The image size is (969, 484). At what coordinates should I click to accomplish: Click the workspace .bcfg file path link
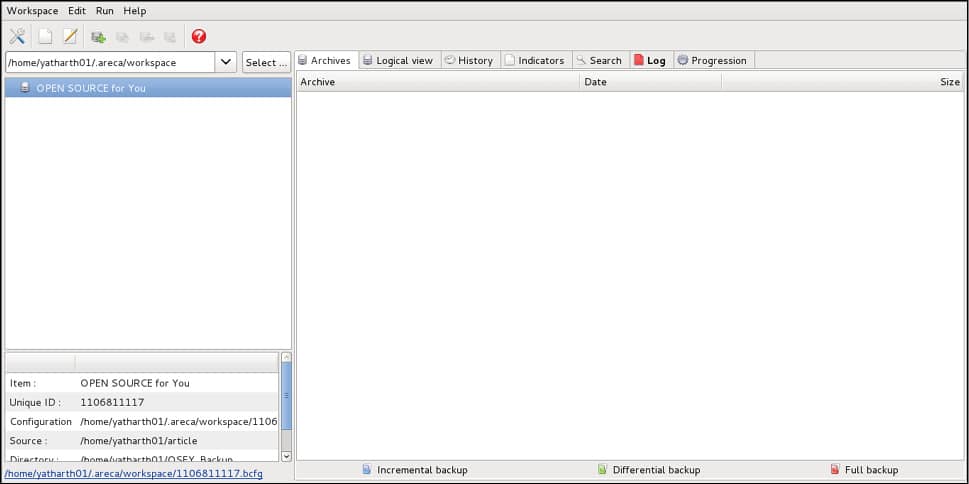[x=134, y=473]
